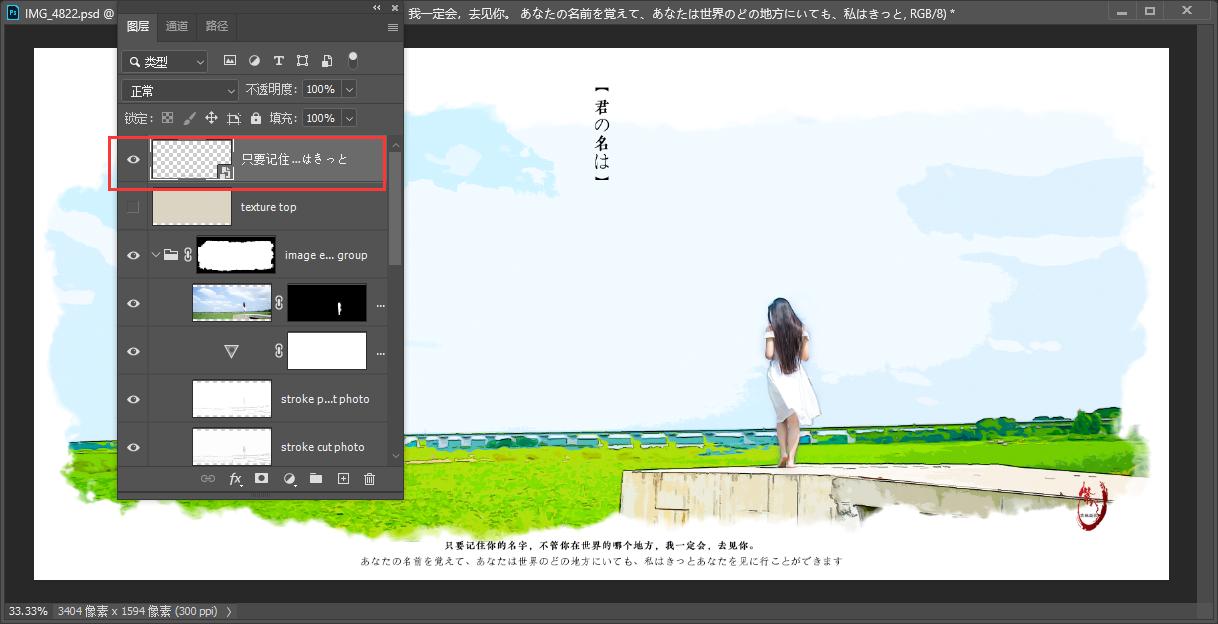1218x624 pixels.
Task: Click the lock position move icon
Action: 211,118
